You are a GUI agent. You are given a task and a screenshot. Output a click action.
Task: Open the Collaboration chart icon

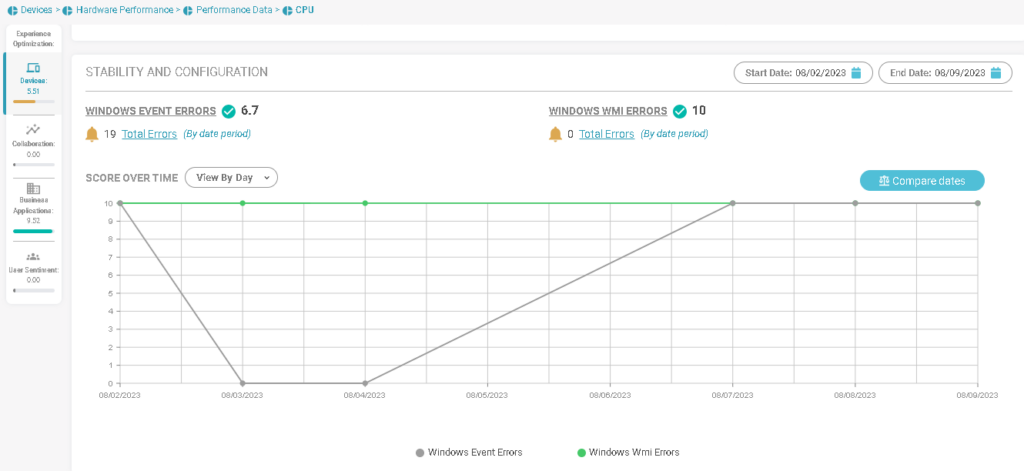33,129
